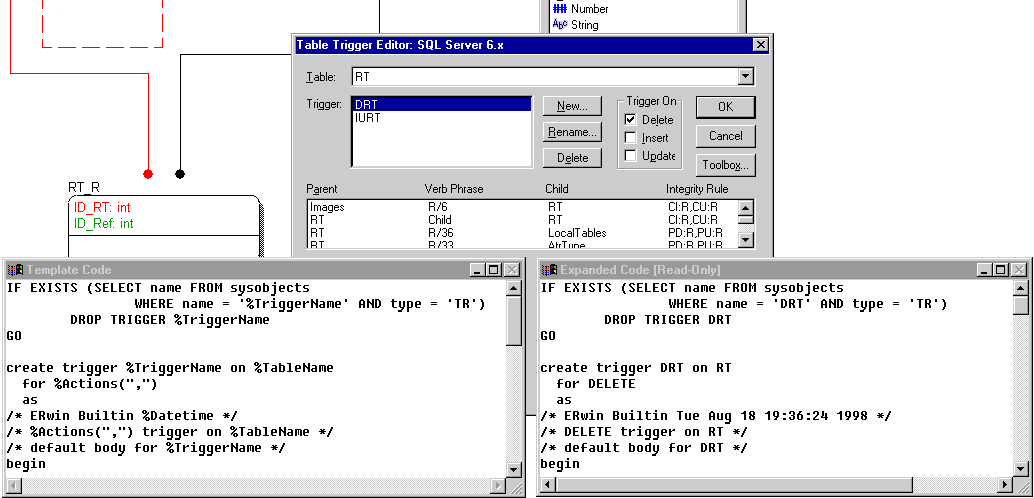Open the Toolbox... button

click(725, 165)
